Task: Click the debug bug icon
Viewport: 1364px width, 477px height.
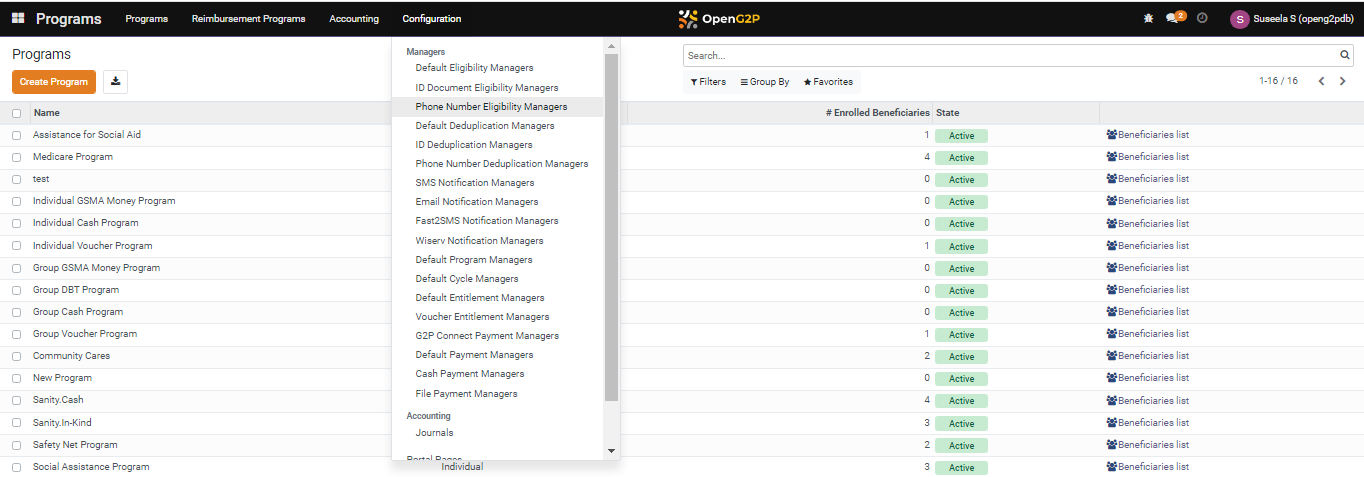Action: [1147, 19]
